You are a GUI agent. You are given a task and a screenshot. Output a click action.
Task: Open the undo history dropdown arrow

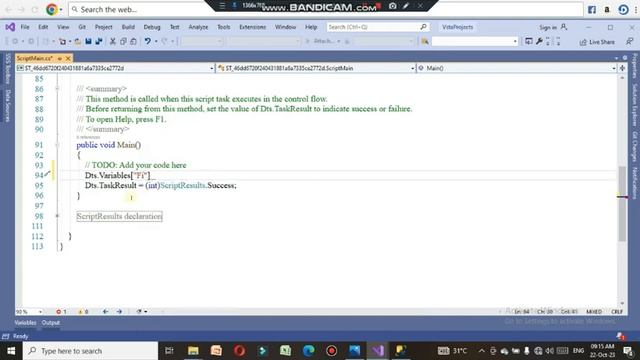coord(156,41)
